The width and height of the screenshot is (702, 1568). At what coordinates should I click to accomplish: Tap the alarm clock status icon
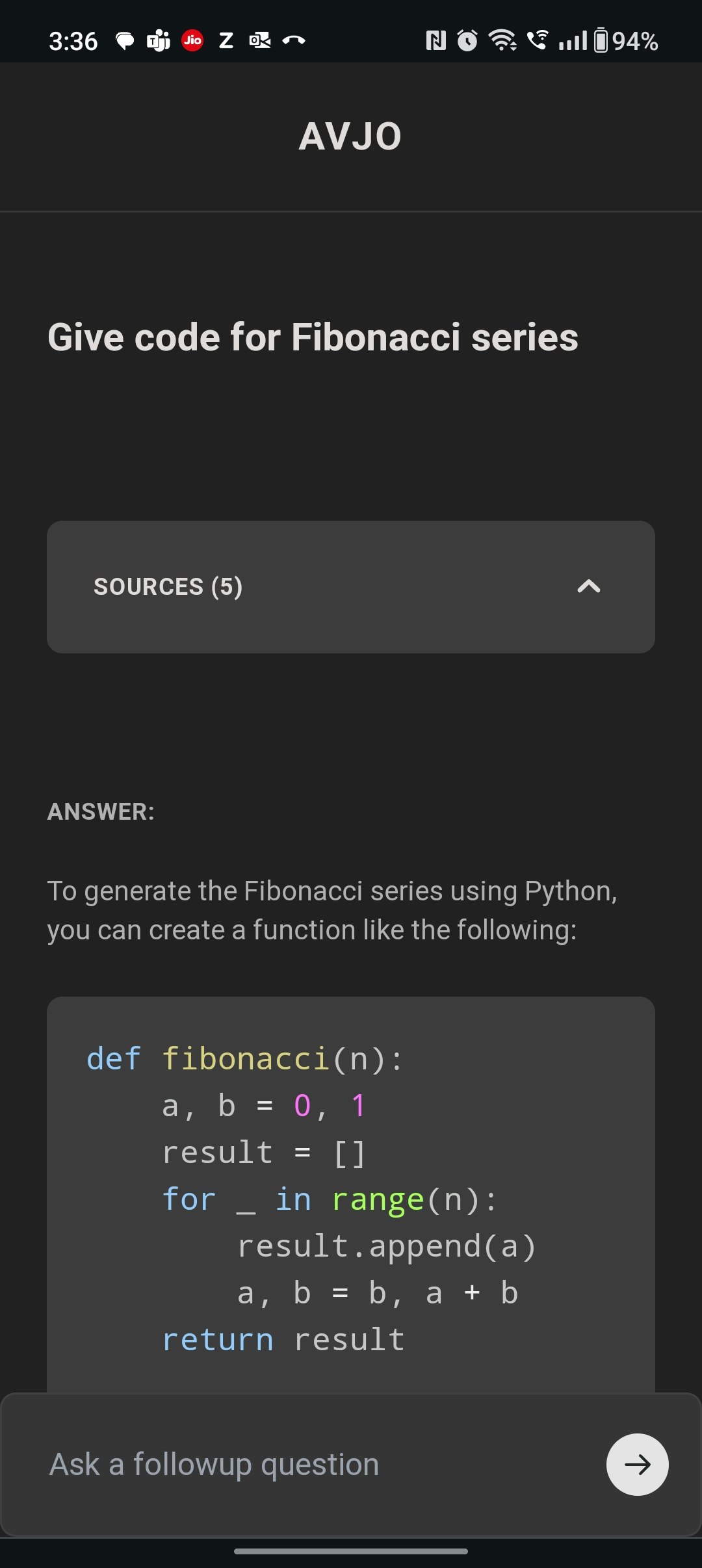467,41
